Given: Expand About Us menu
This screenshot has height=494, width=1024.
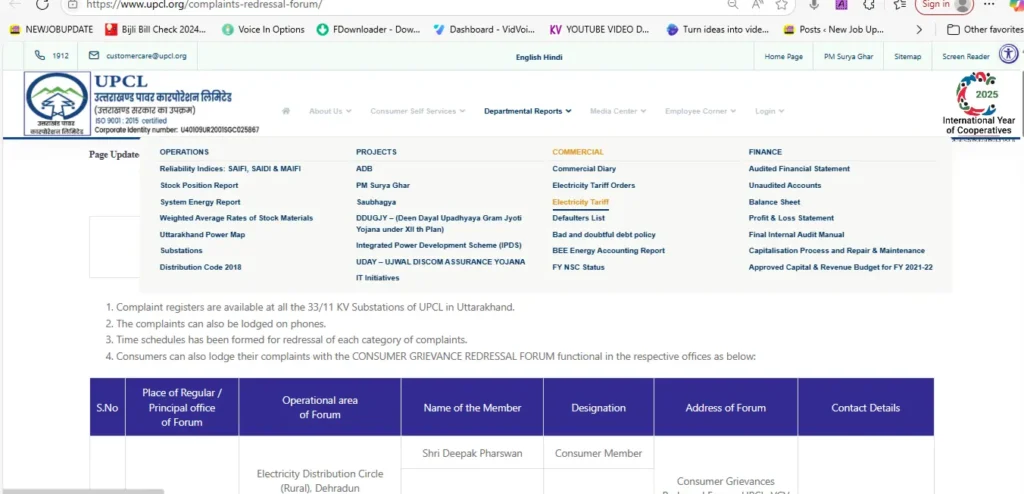Looking at the screenshot, I should point(330,111).
